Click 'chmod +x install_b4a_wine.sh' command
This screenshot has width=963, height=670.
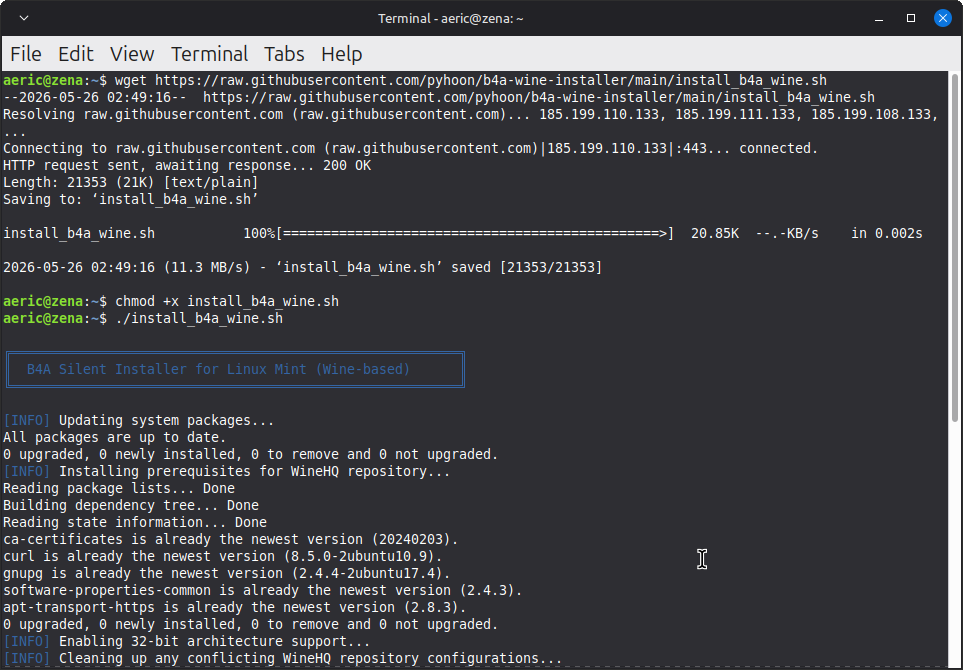(227, 302)
